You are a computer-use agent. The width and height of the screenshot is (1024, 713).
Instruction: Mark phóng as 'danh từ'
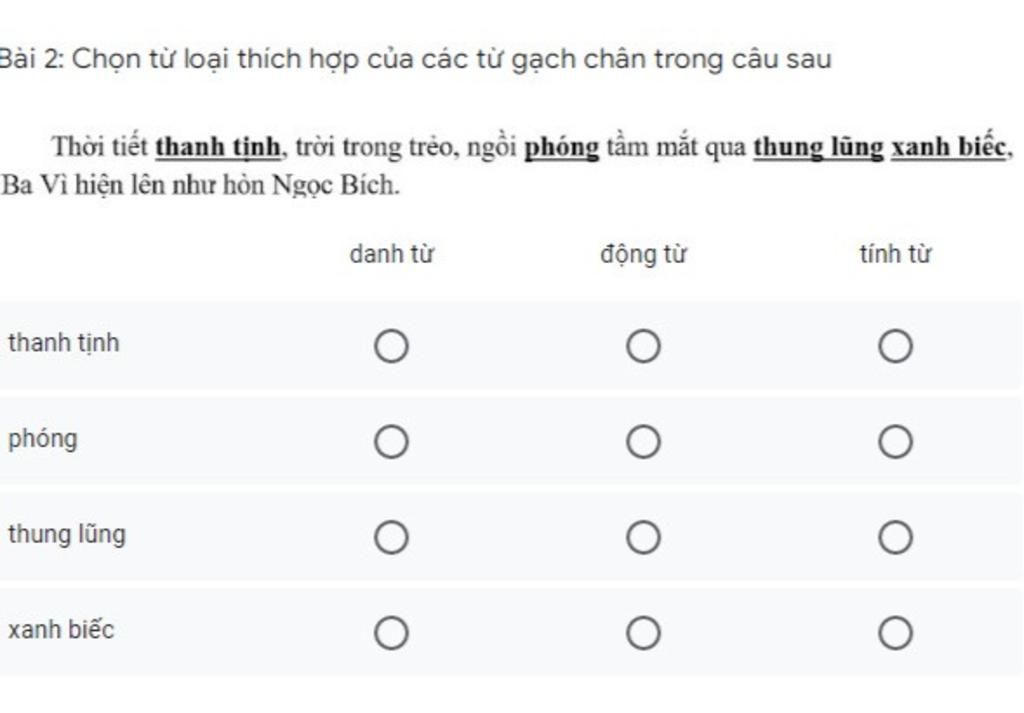point(391,441)
